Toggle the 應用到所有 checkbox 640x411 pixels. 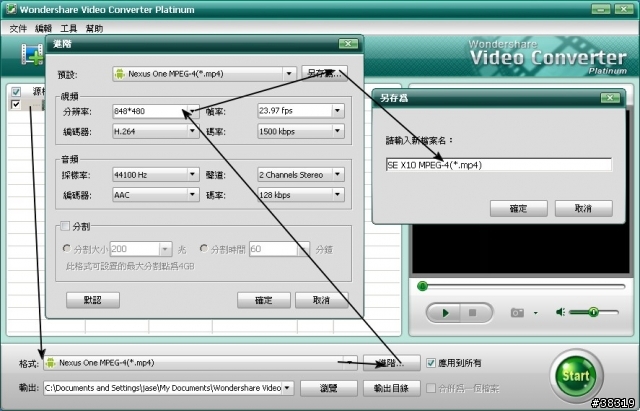pyautogui.click(x=431, y=363)
